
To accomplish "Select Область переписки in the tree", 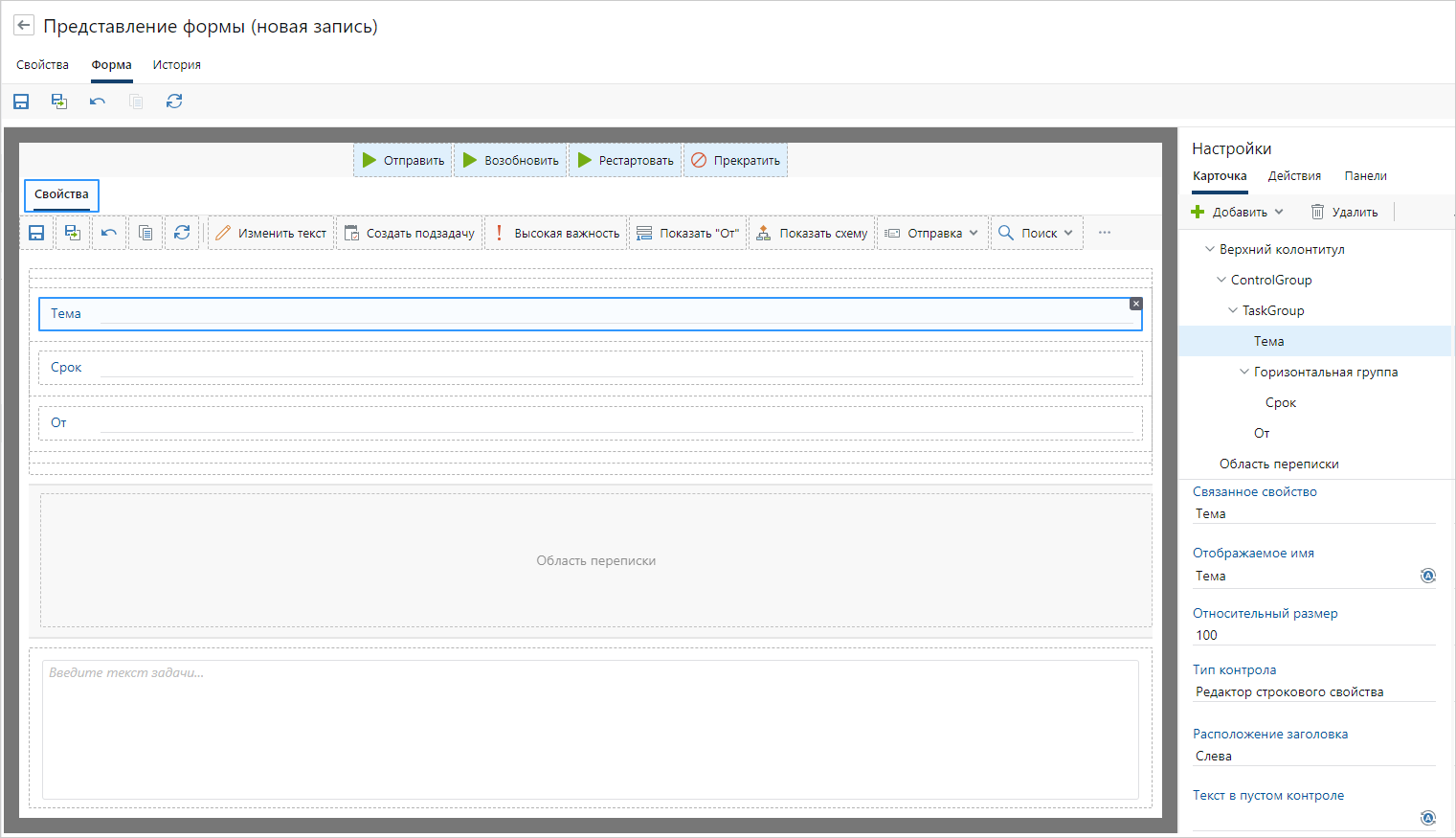I will click(x=1278, y=464).
